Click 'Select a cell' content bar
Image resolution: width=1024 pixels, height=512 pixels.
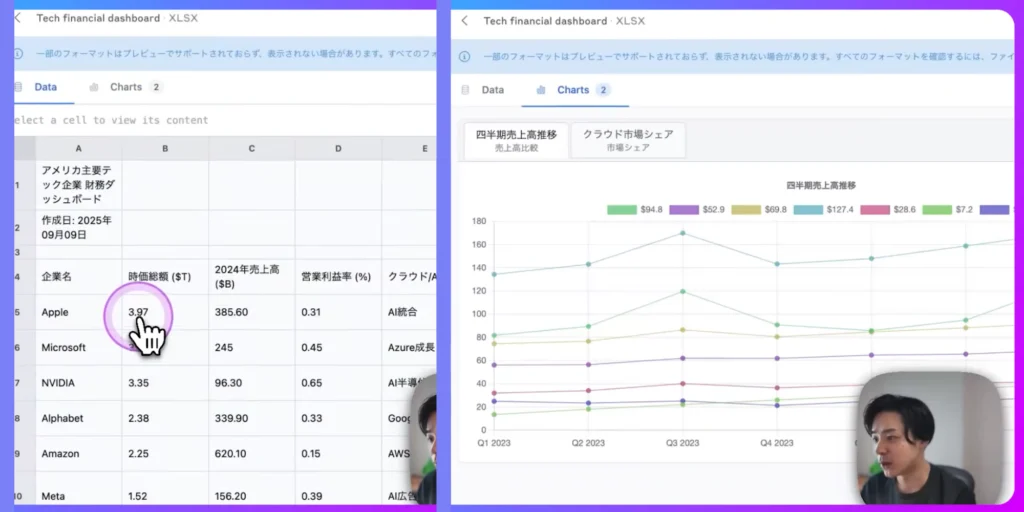(225, 120)
